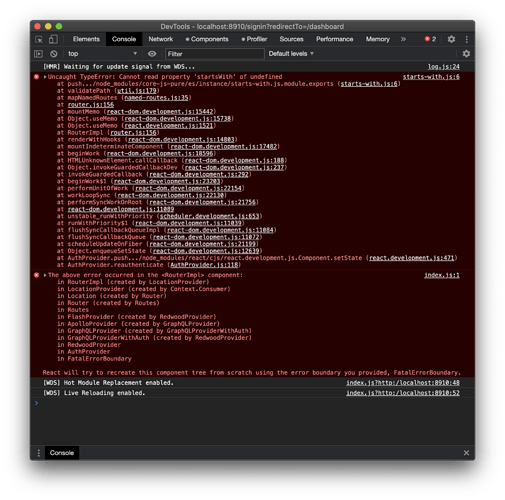
Task: Collapse the Uncaught TypeError disclosure triangle
Action: point(45,77)
